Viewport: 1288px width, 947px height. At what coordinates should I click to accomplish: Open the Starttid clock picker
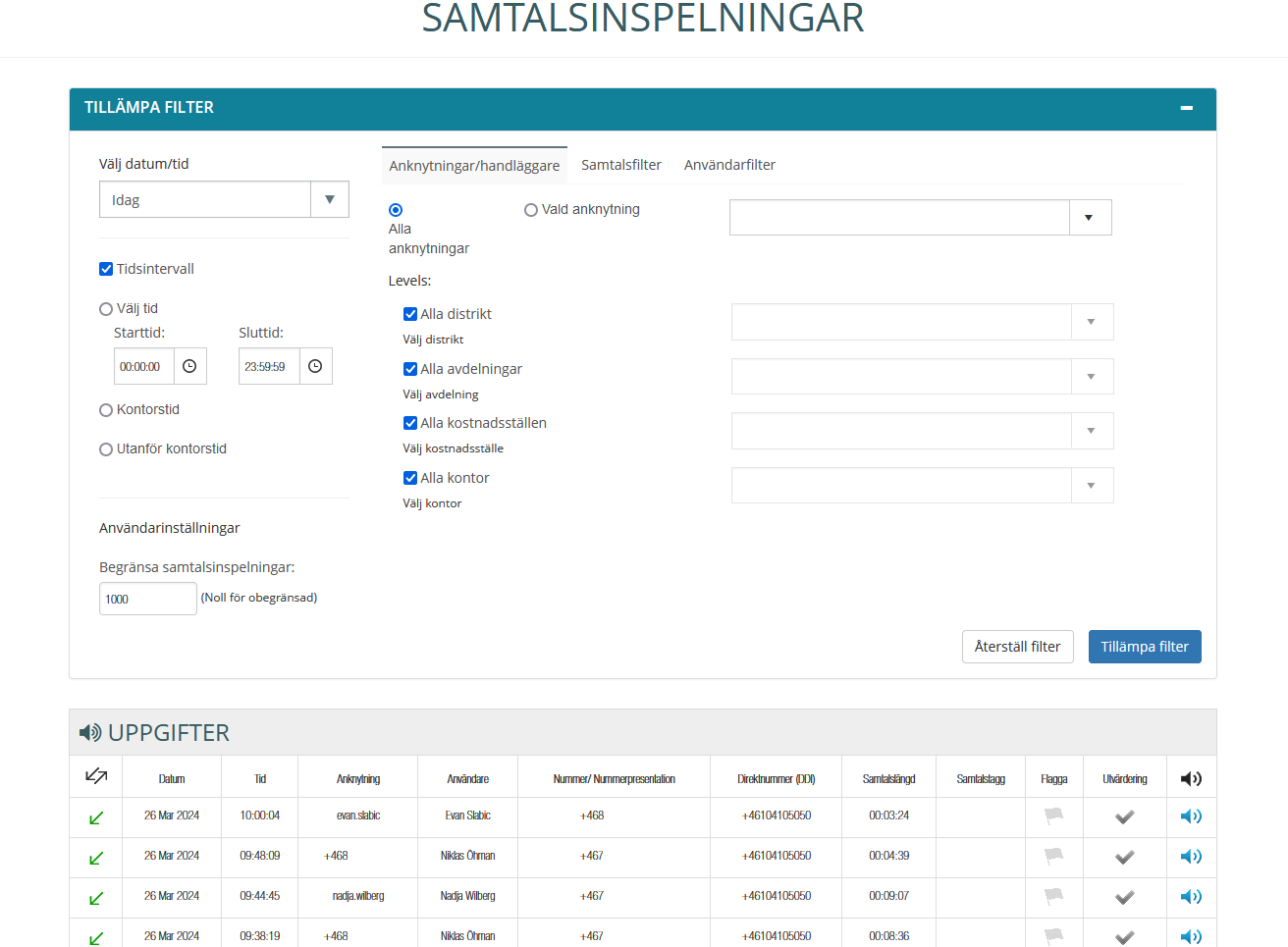189,366
